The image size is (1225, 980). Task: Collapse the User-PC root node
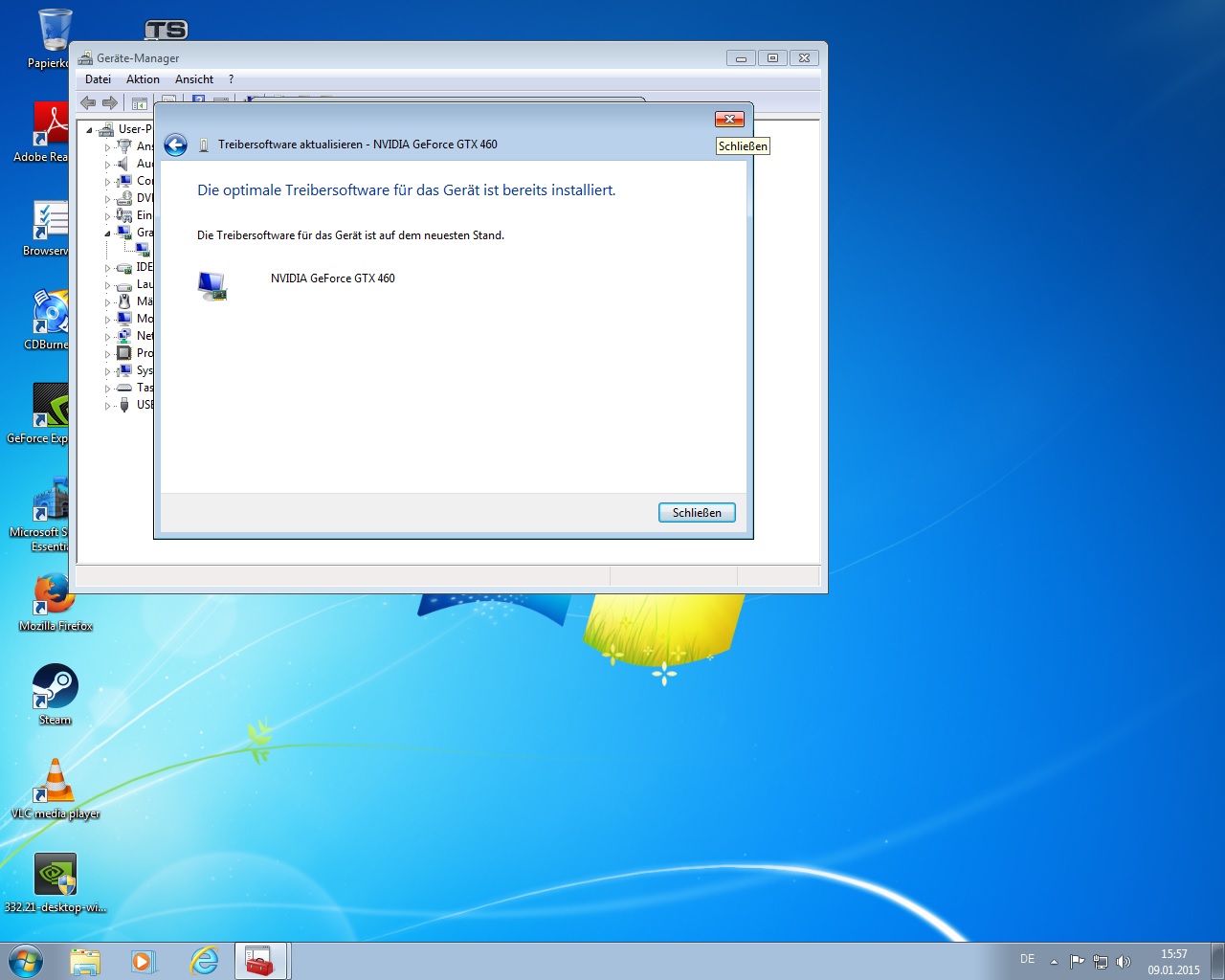[x=89, y=130]
